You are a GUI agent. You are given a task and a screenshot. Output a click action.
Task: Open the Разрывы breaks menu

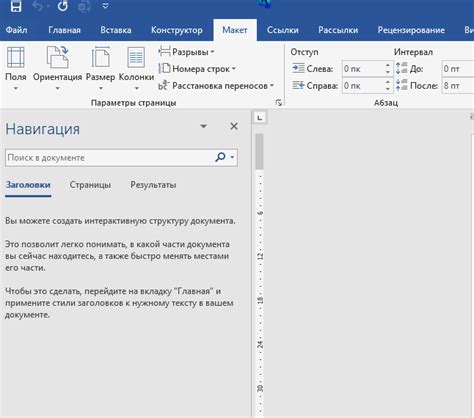[x=193, y=52]
